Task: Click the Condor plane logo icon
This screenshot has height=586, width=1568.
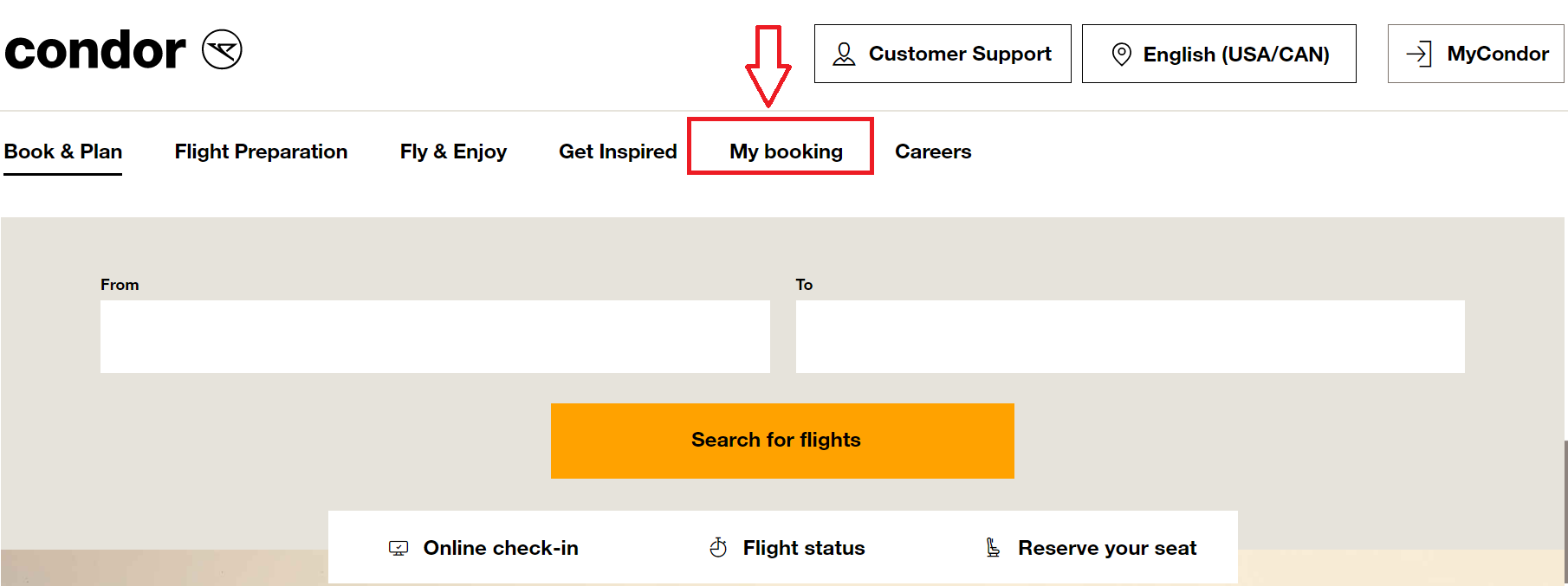Action: coord(222,49)
